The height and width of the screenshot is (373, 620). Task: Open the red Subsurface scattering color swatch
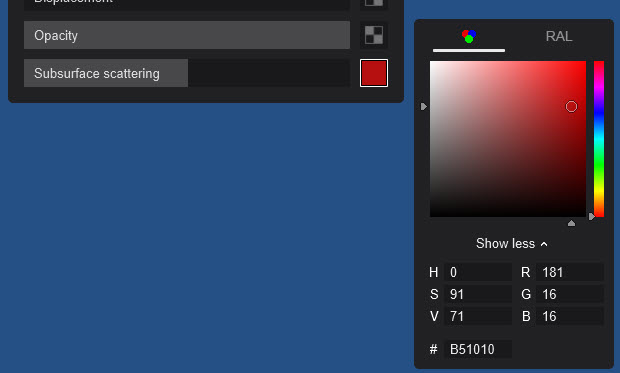coord(374,73)
